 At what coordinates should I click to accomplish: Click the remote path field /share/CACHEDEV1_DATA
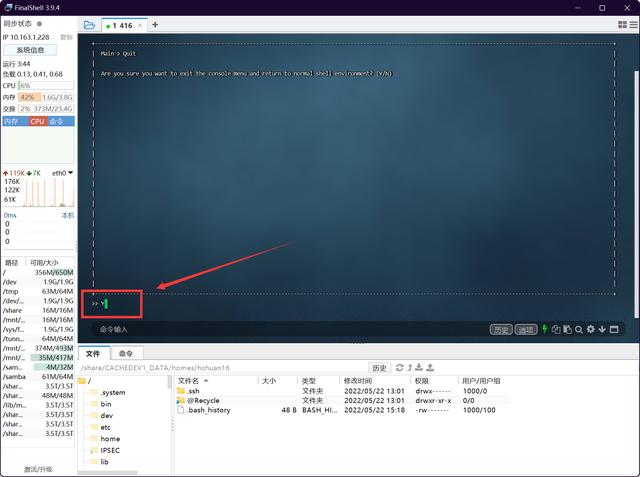coord(223,368)
